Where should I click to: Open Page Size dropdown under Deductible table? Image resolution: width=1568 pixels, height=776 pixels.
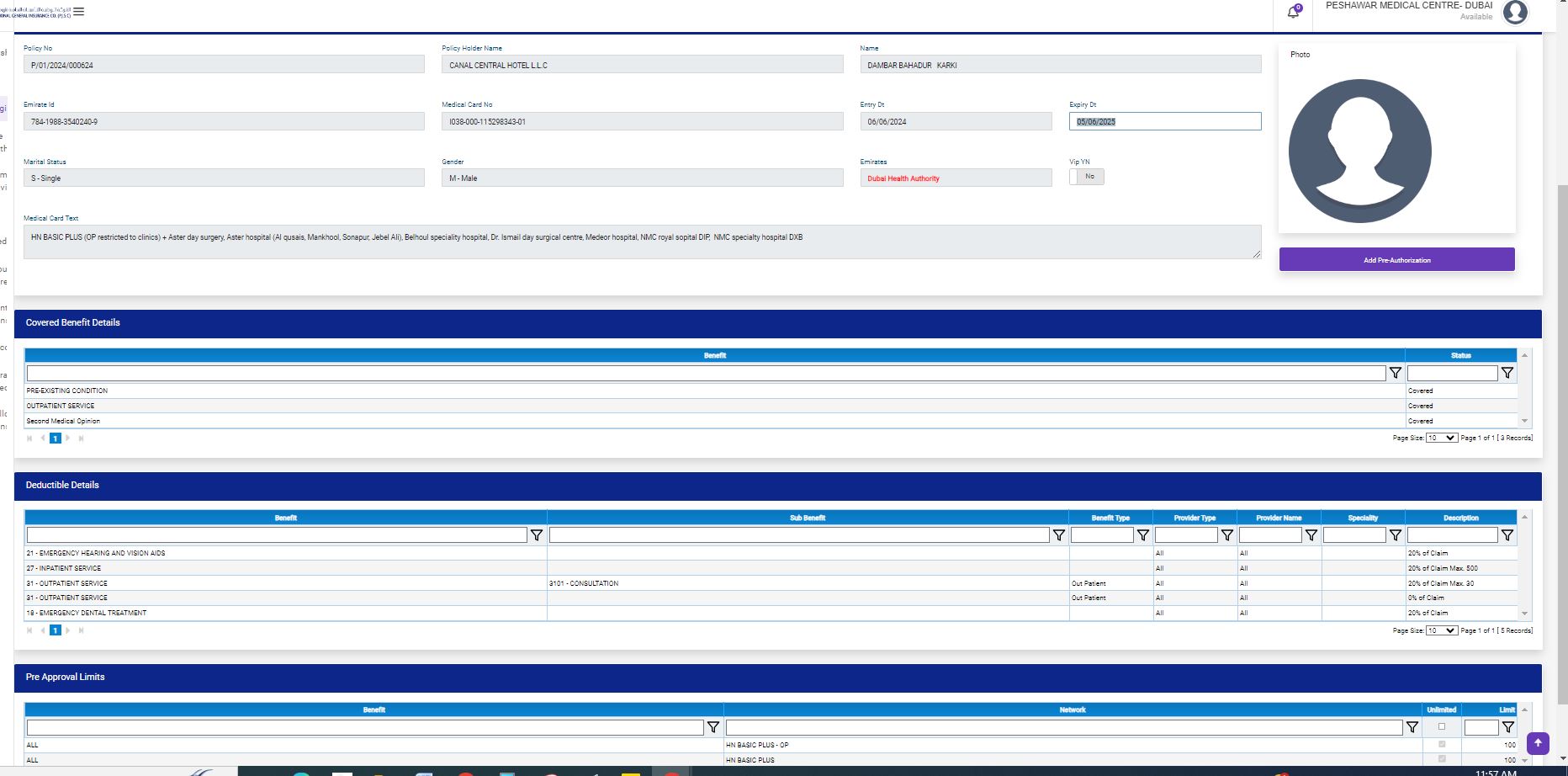point(1442,630)
